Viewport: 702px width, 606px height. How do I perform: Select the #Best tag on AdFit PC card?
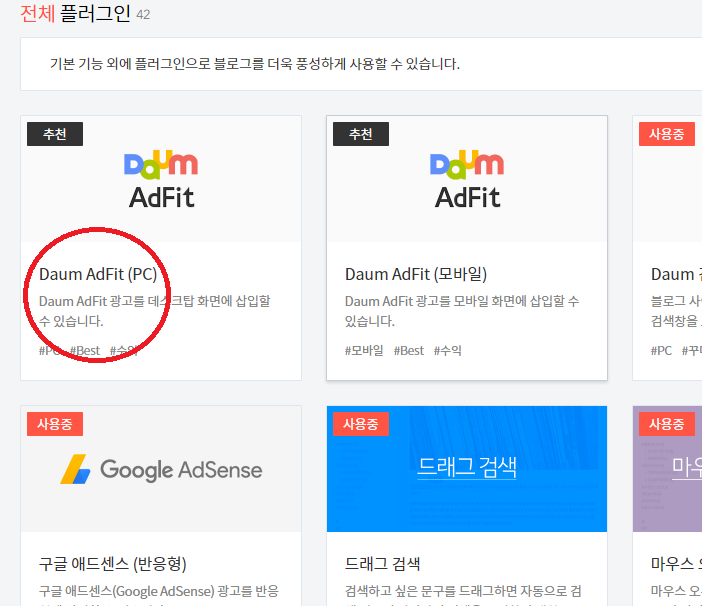tap(85, 350)
